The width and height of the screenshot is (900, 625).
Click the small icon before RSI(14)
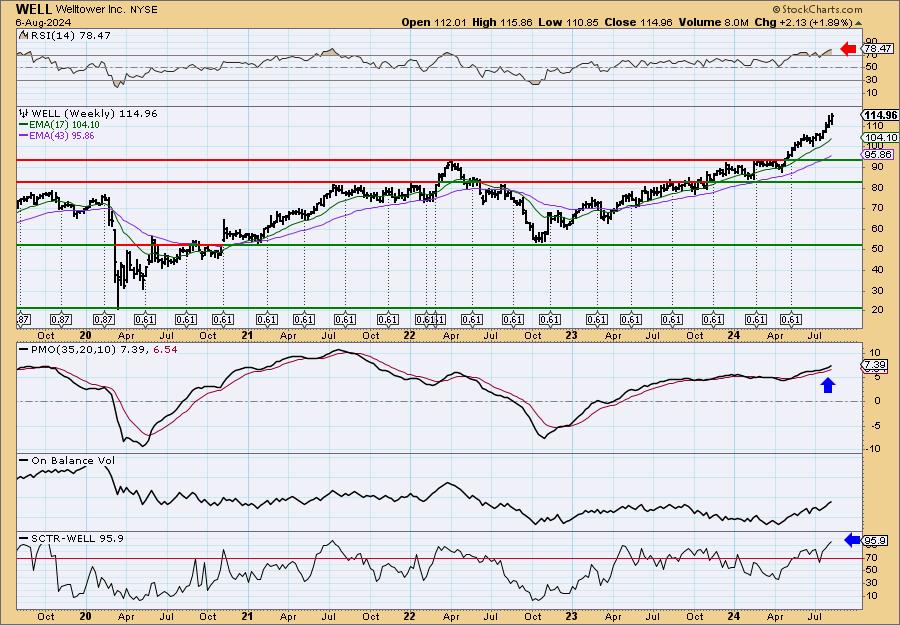pos(23,35)
